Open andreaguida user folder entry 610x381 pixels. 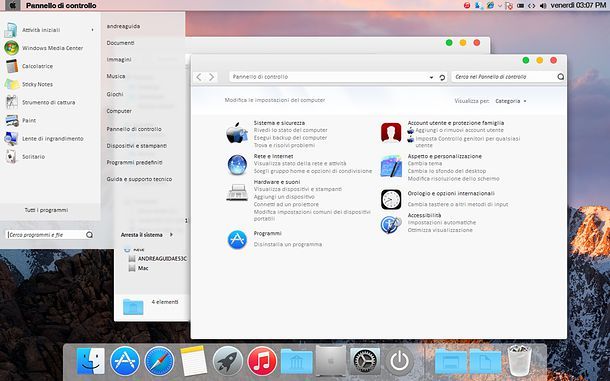(123, 26)
